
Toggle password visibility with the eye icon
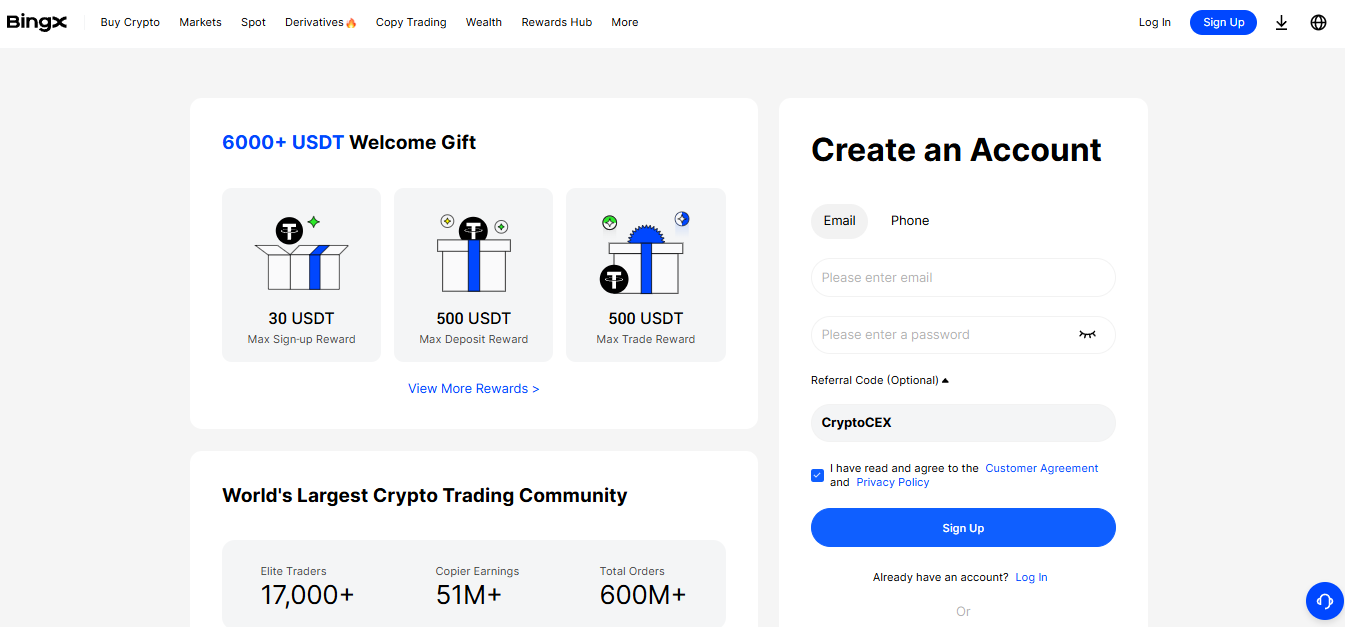pos(1087,334)
